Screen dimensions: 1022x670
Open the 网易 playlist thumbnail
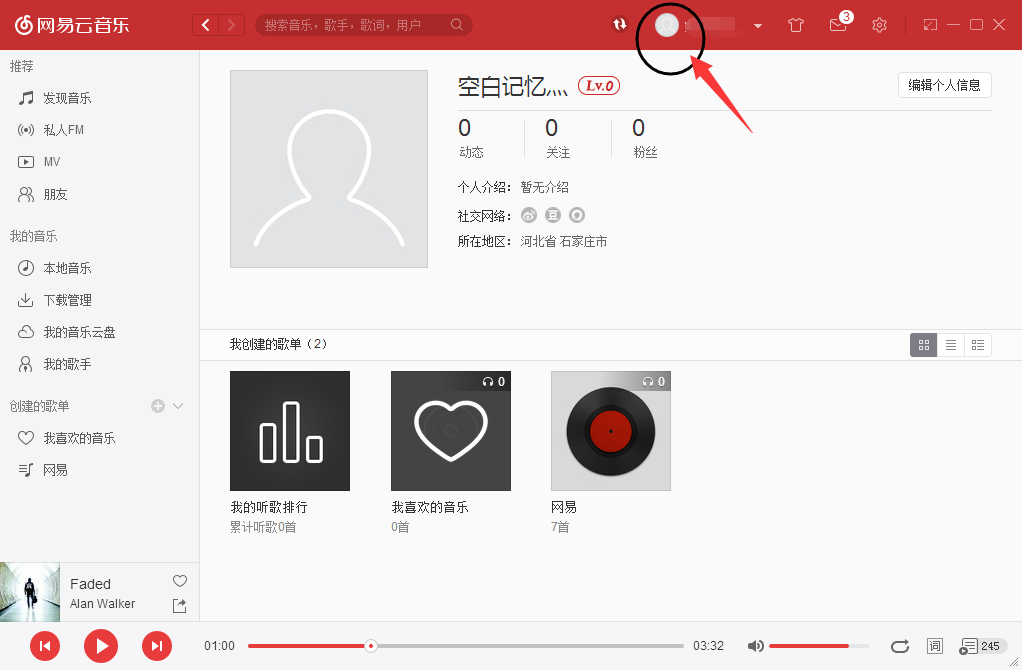click(610, 431)
